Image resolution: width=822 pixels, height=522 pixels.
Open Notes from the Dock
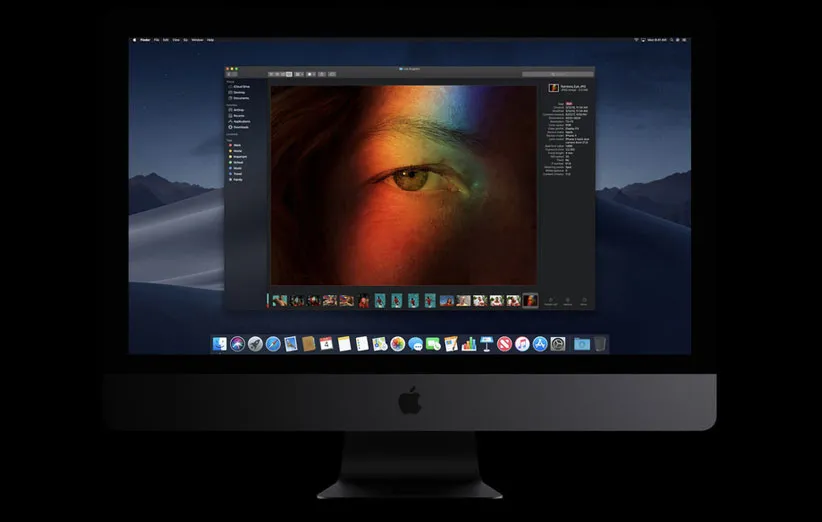[x=344, y=344]
